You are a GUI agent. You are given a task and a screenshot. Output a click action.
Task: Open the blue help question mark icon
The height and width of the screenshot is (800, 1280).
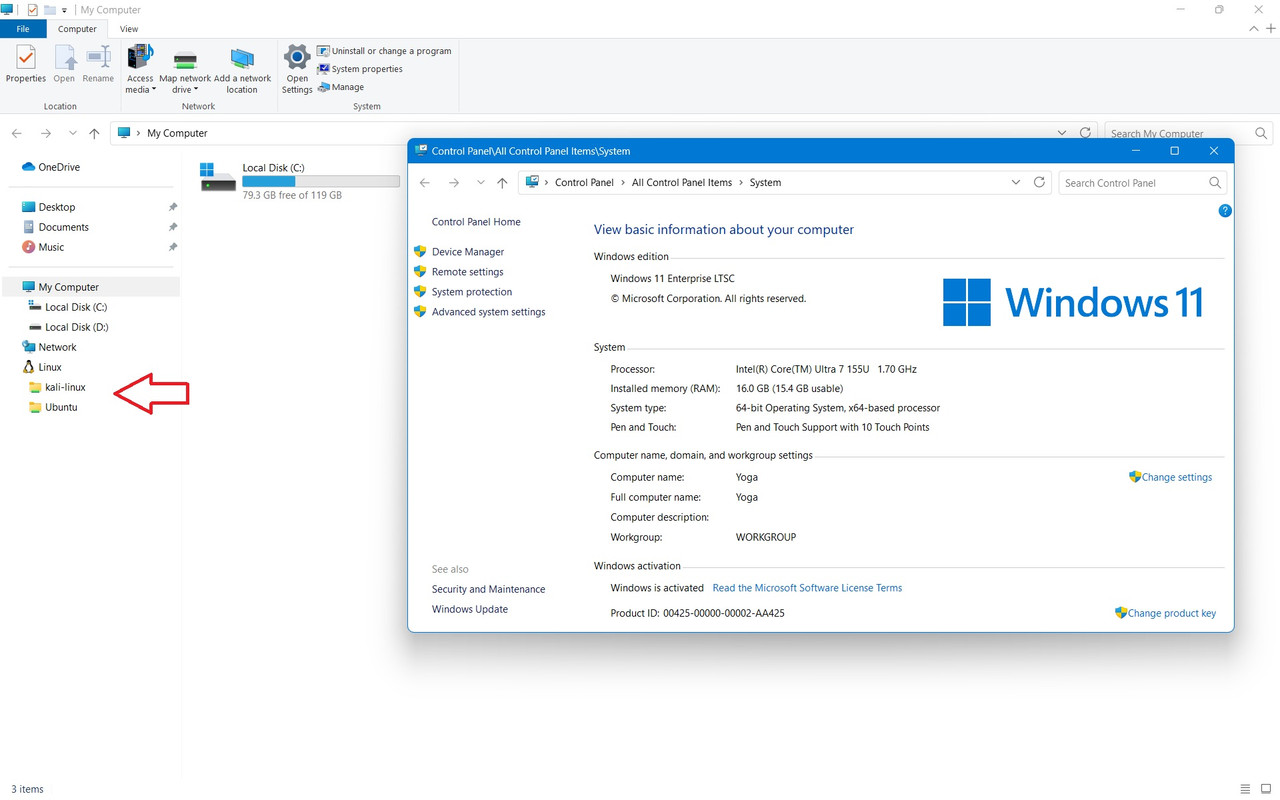(x=1225, y=211)
